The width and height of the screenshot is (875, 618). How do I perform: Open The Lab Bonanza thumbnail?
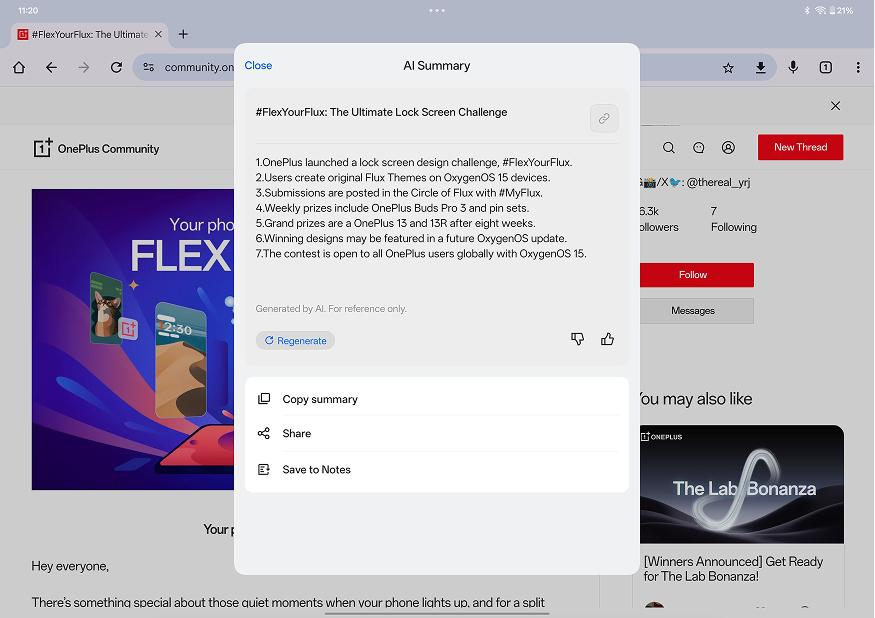[x=741, y=485]
